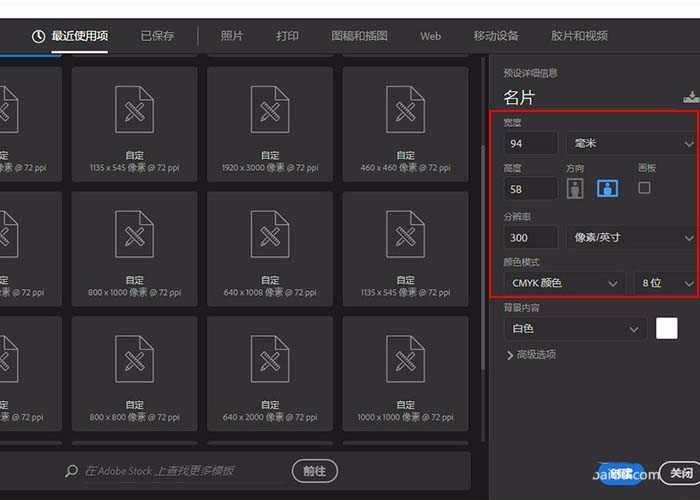Click the white background color swatch
This screenshot has width=700, height=500.
coord(666,328)
